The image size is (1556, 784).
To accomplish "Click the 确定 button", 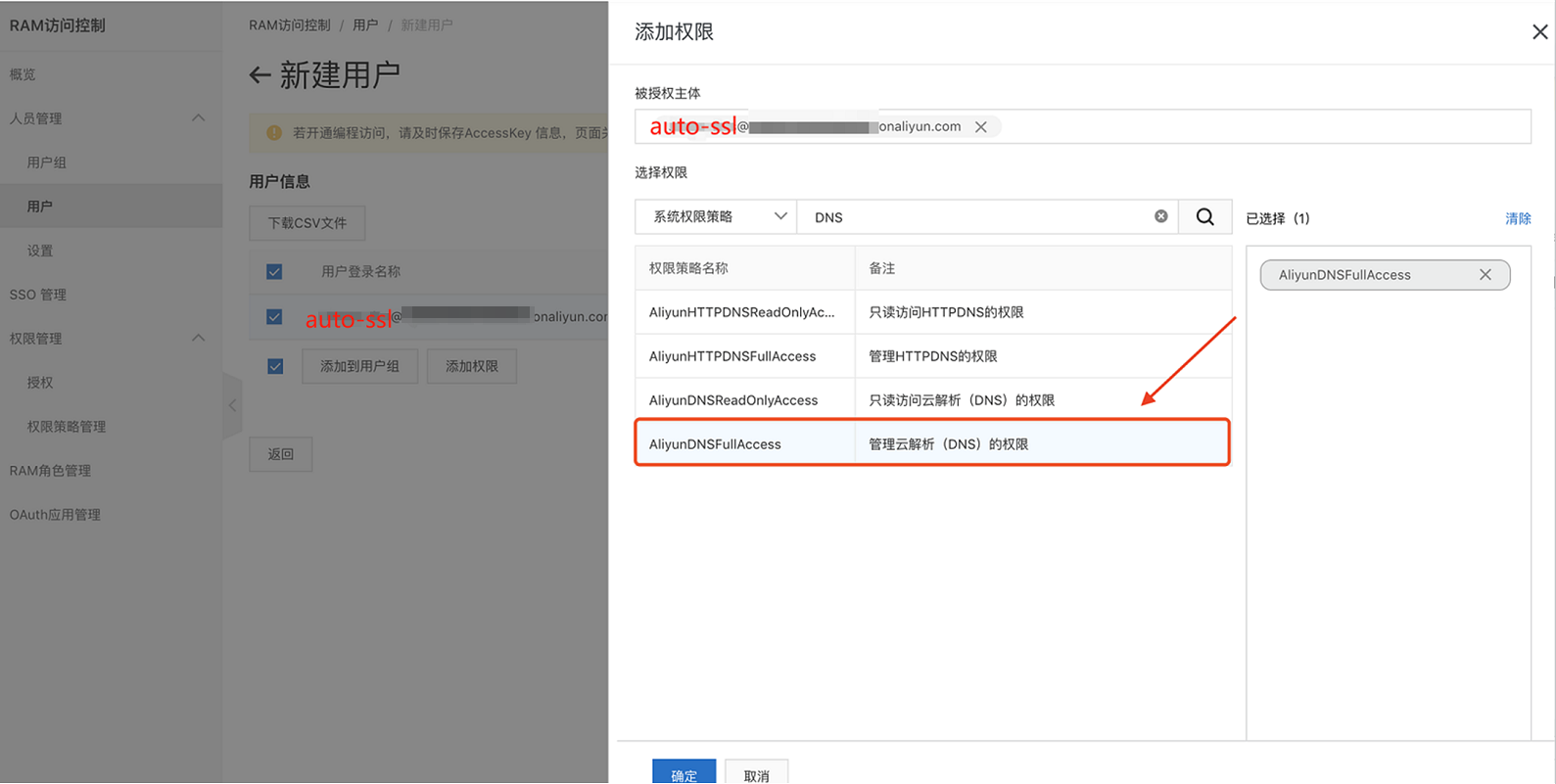I will (684, 771).
